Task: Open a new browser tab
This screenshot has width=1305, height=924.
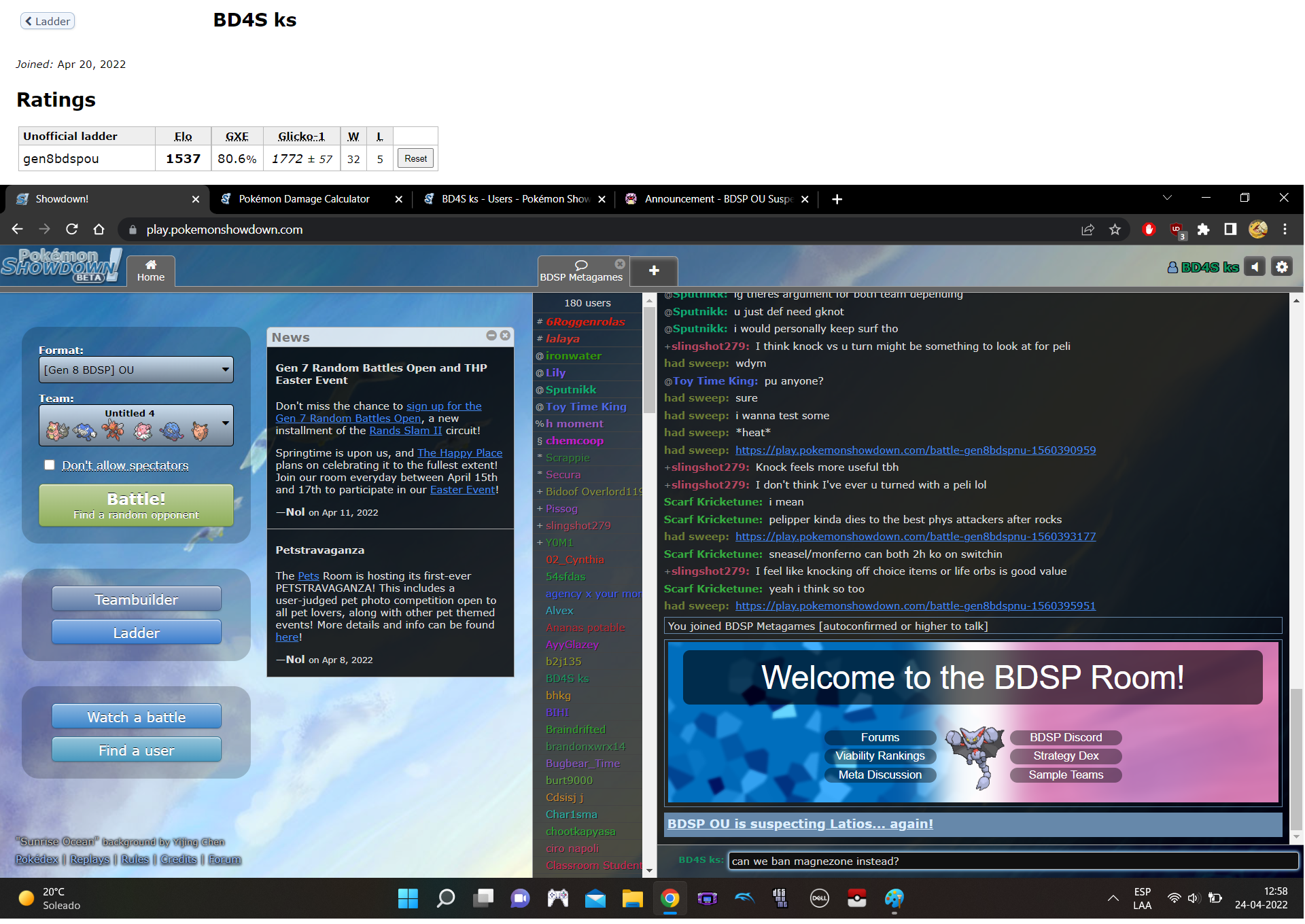Action: 837,199
